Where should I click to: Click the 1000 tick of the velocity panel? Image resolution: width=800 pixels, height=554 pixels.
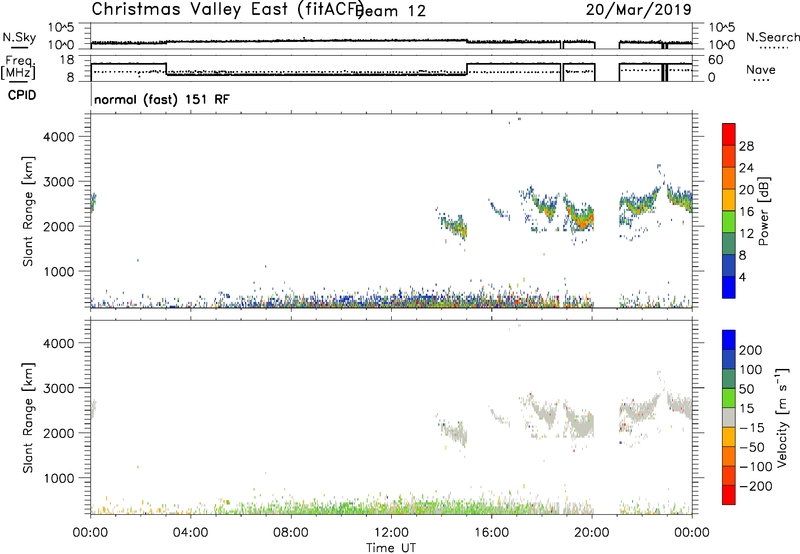click(58, 478)
